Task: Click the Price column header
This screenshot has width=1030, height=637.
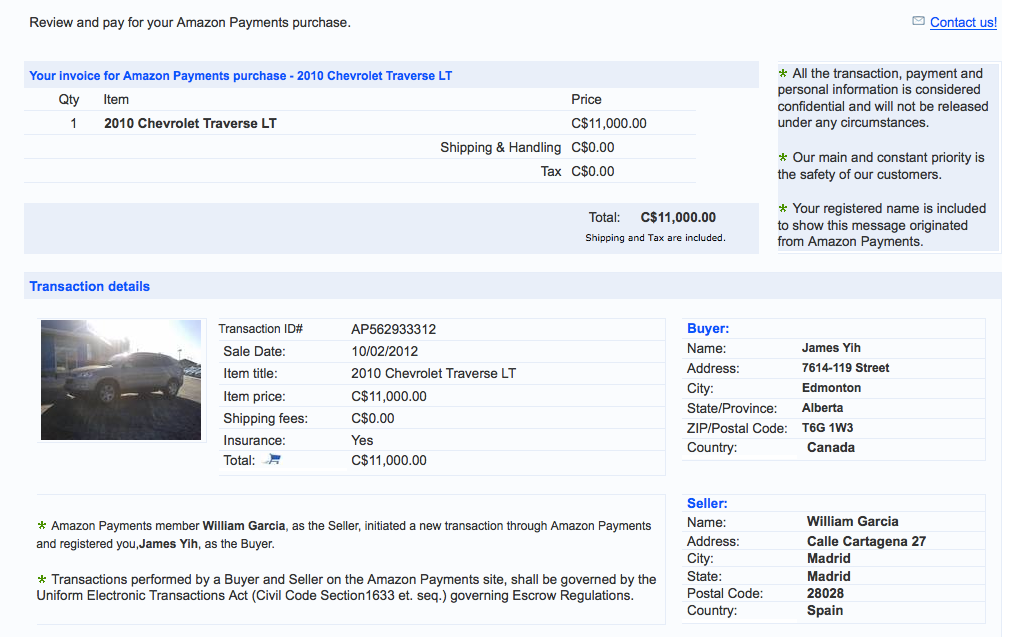Action: (586, 100)
